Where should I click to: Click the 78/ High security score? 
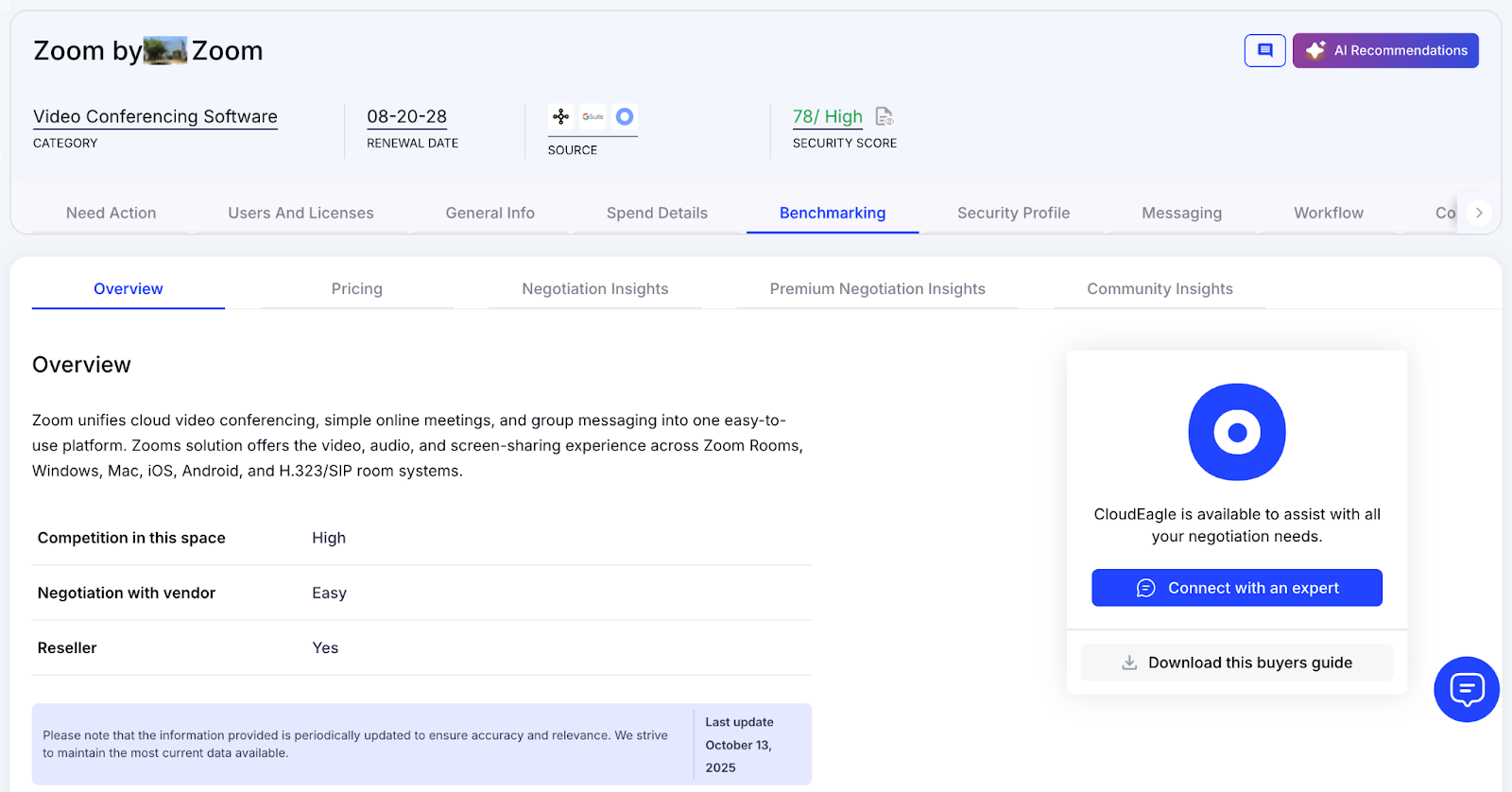(x=828, y=116)
